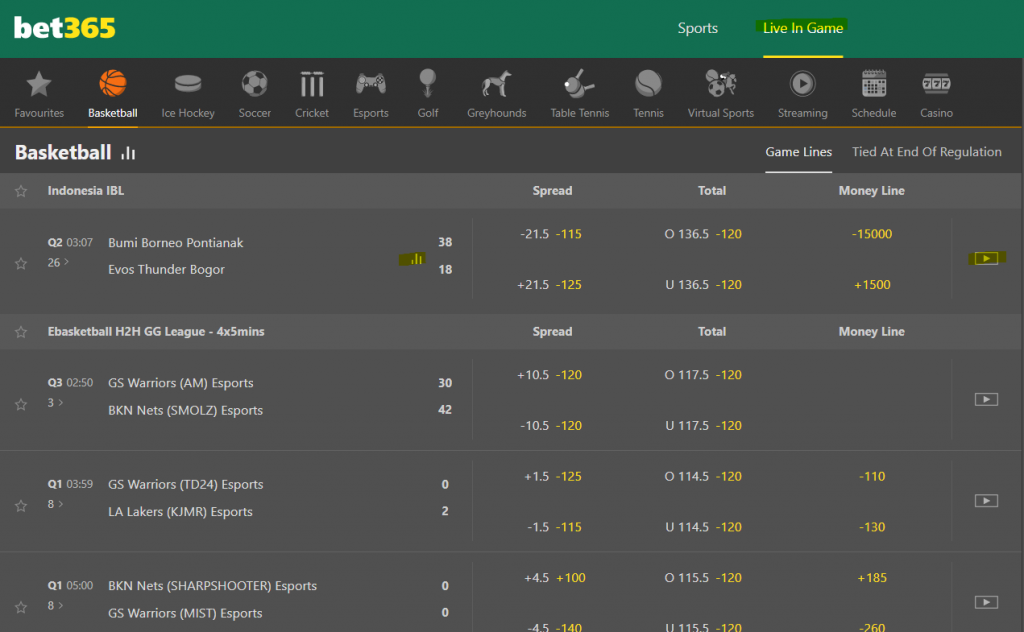Bet Over 115.5 total at -120
The width and height of the screenshot is (1024, 632).
pyautogui.click(x=703, y=578)
